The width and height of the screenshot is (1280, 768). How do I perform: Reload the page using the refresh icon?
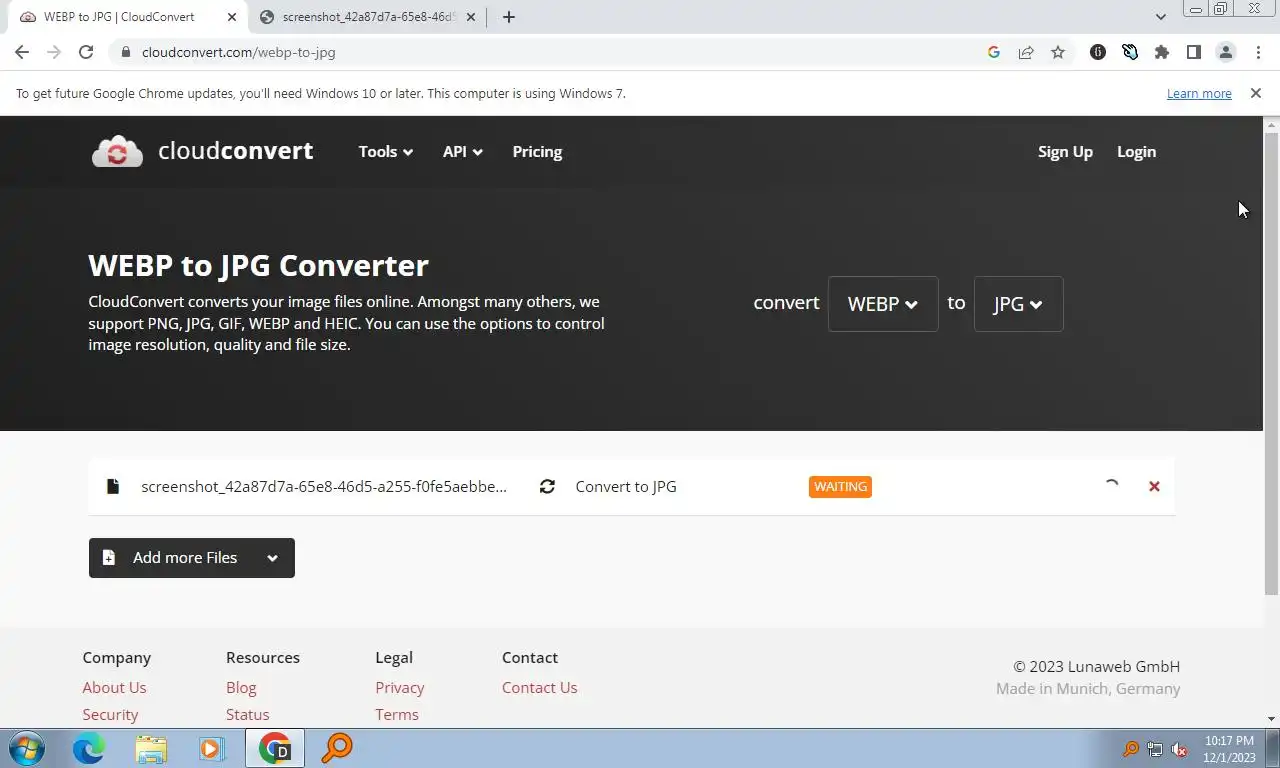tap(86, 52)
